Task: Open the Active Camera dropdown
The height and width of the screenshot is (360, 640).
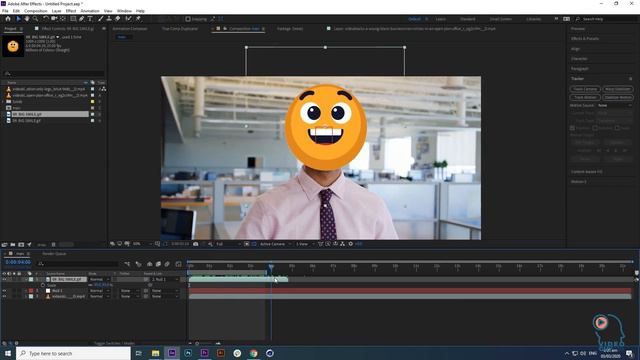Action: pos(276,244)
